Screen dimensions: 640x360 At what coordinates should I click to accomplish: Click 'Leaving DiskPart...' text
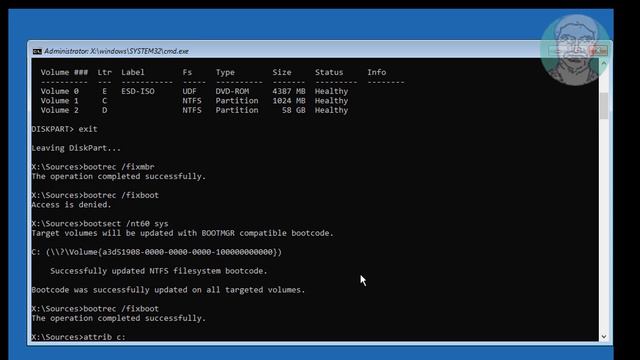[76, 148]
